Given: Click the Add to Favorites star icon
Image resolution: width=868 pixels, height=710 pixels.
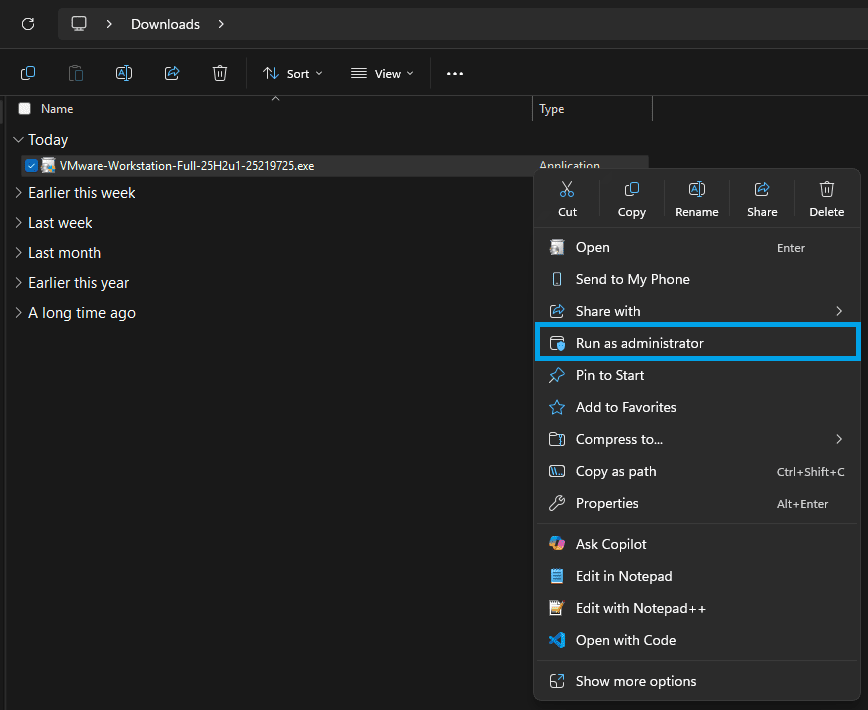Looking at the screenshot, I should (x=557, y=407).
